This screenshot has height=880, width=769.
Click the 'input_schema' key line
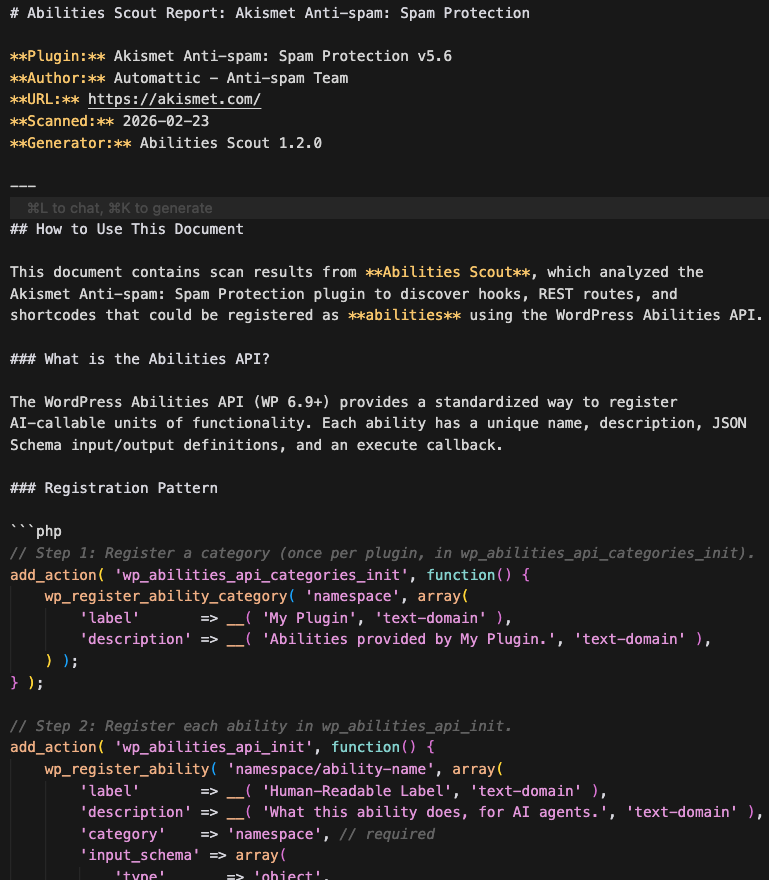click(183, 855)
